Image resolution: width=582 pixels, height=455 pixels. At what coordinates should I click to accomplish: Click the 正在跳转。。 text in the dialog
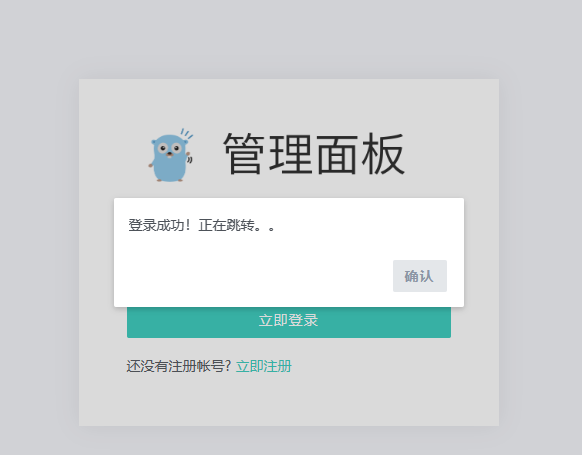237,225
